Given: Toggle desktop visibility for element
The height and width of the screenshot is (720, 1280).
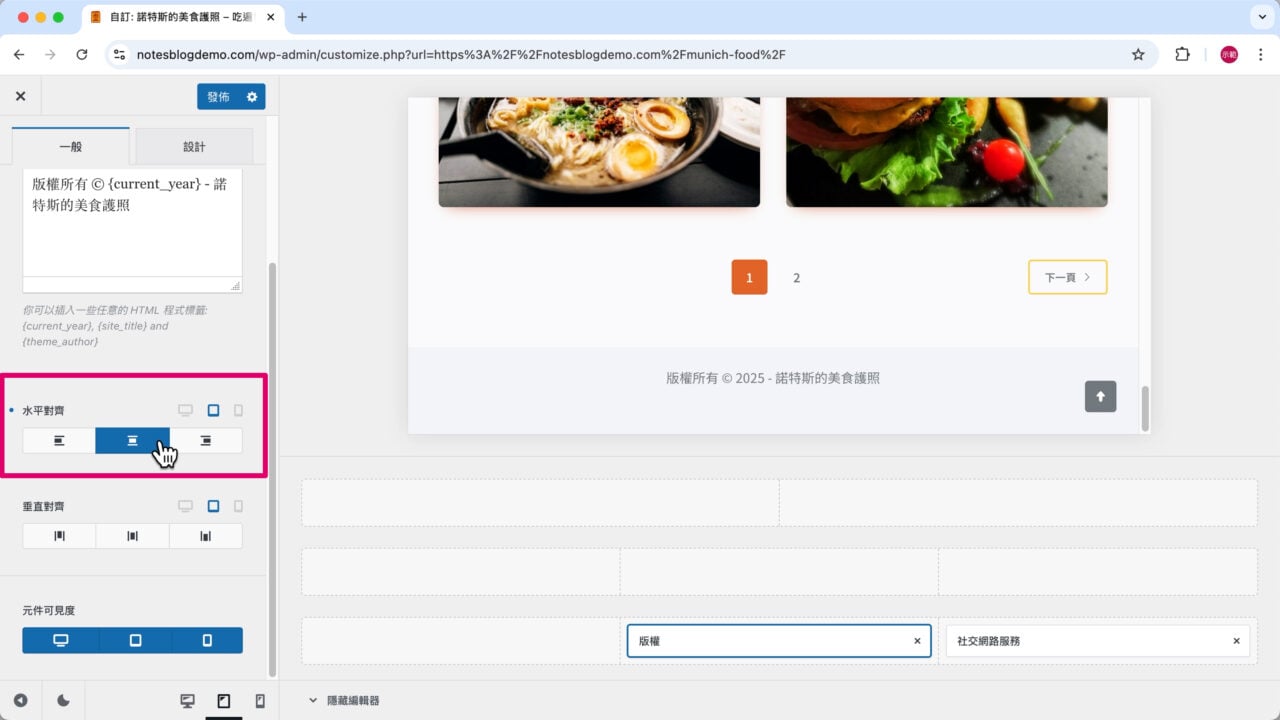Looking at the screenshot, I should click(60, 640).
